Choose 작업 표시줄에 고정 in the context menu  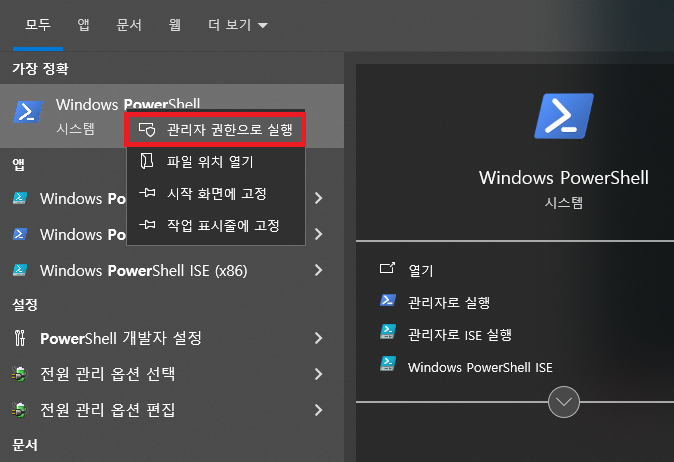(215, 225)
